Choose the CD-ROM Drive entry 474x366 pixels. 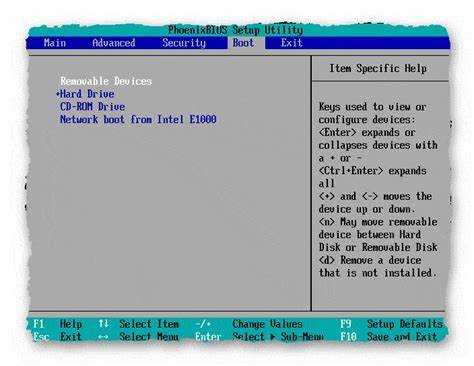pos(93,107)
